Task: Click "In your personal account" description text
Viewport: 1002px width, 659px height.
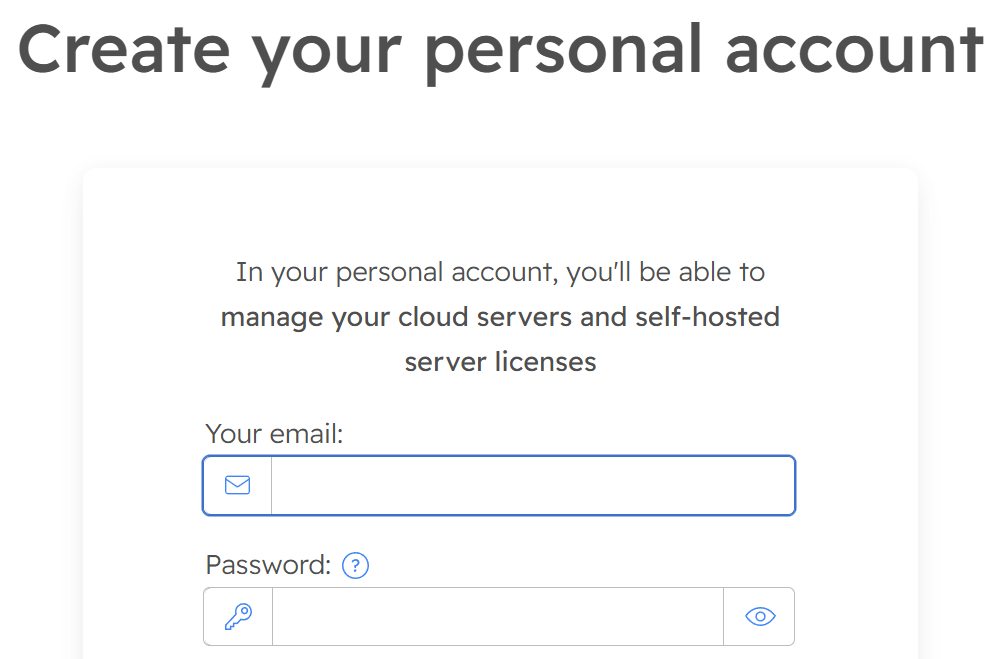Action: point(399,272)
